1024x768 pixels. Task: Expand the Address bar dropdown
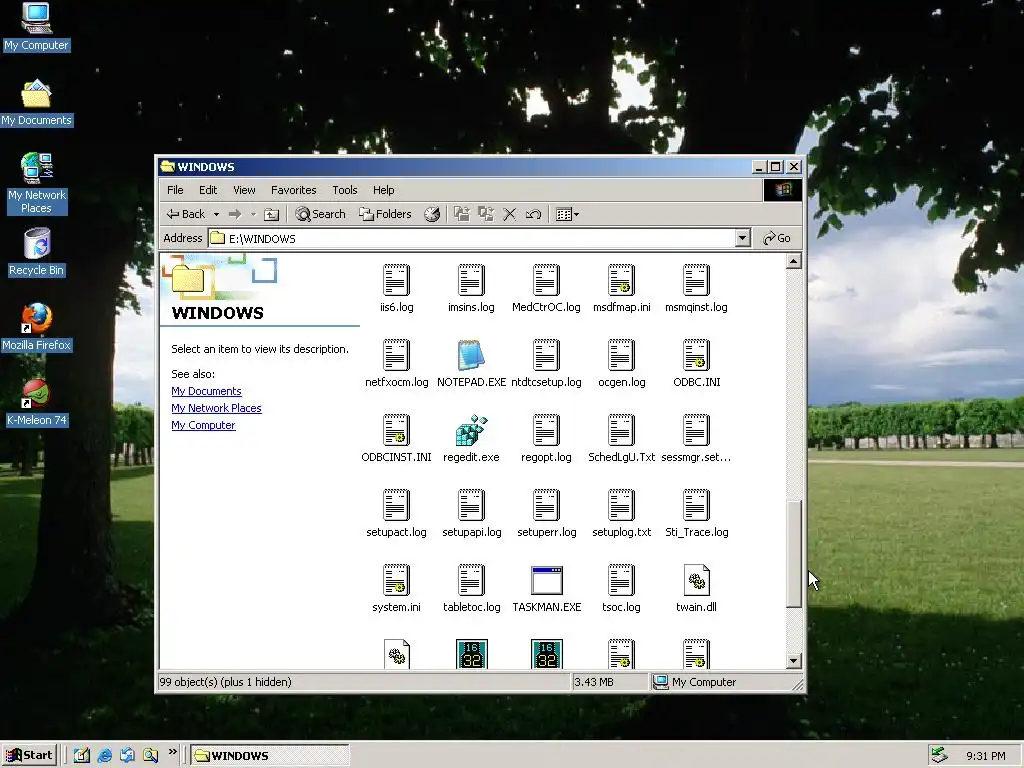click(x=742, y=238)
